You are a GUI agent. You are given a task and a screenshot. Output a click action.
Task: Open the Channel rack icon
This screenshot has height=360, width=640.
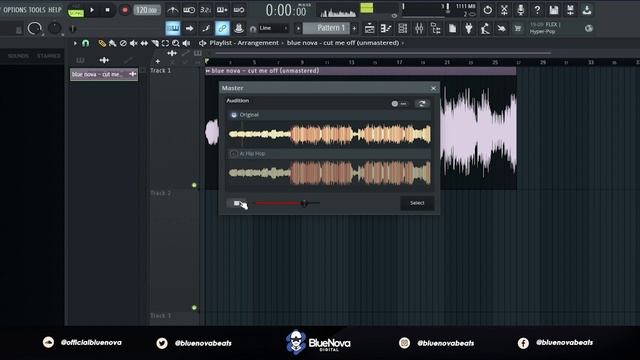tap(402, 28)
